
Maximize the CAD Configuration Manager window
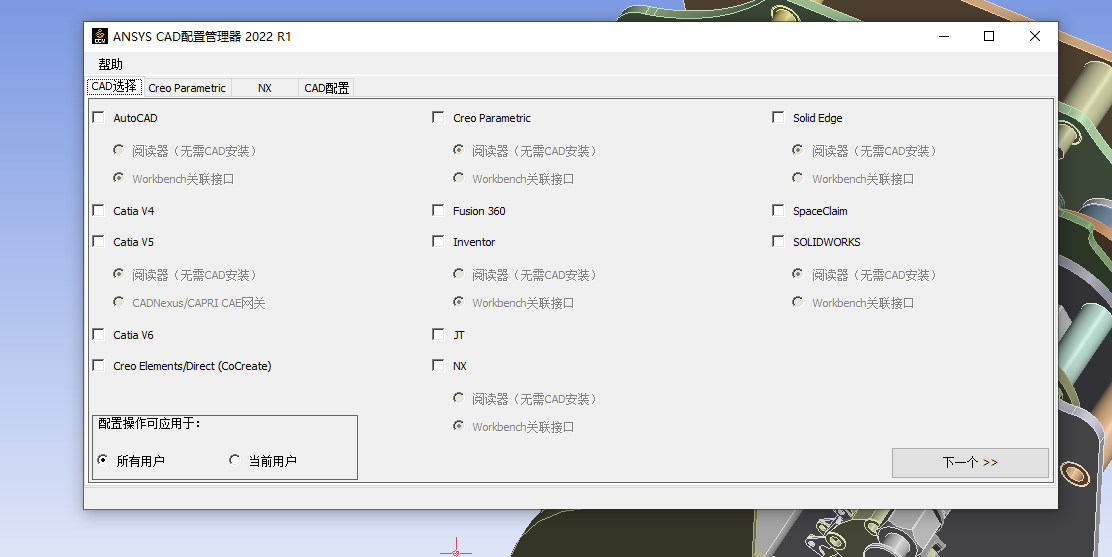989,36
